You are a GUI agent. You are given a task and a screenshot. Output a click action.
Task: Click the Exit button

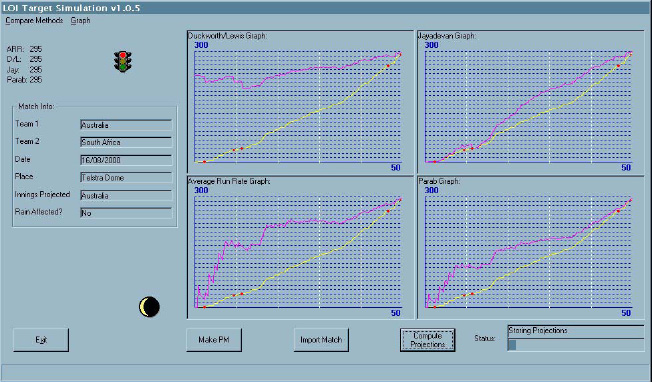coord(41,340)
